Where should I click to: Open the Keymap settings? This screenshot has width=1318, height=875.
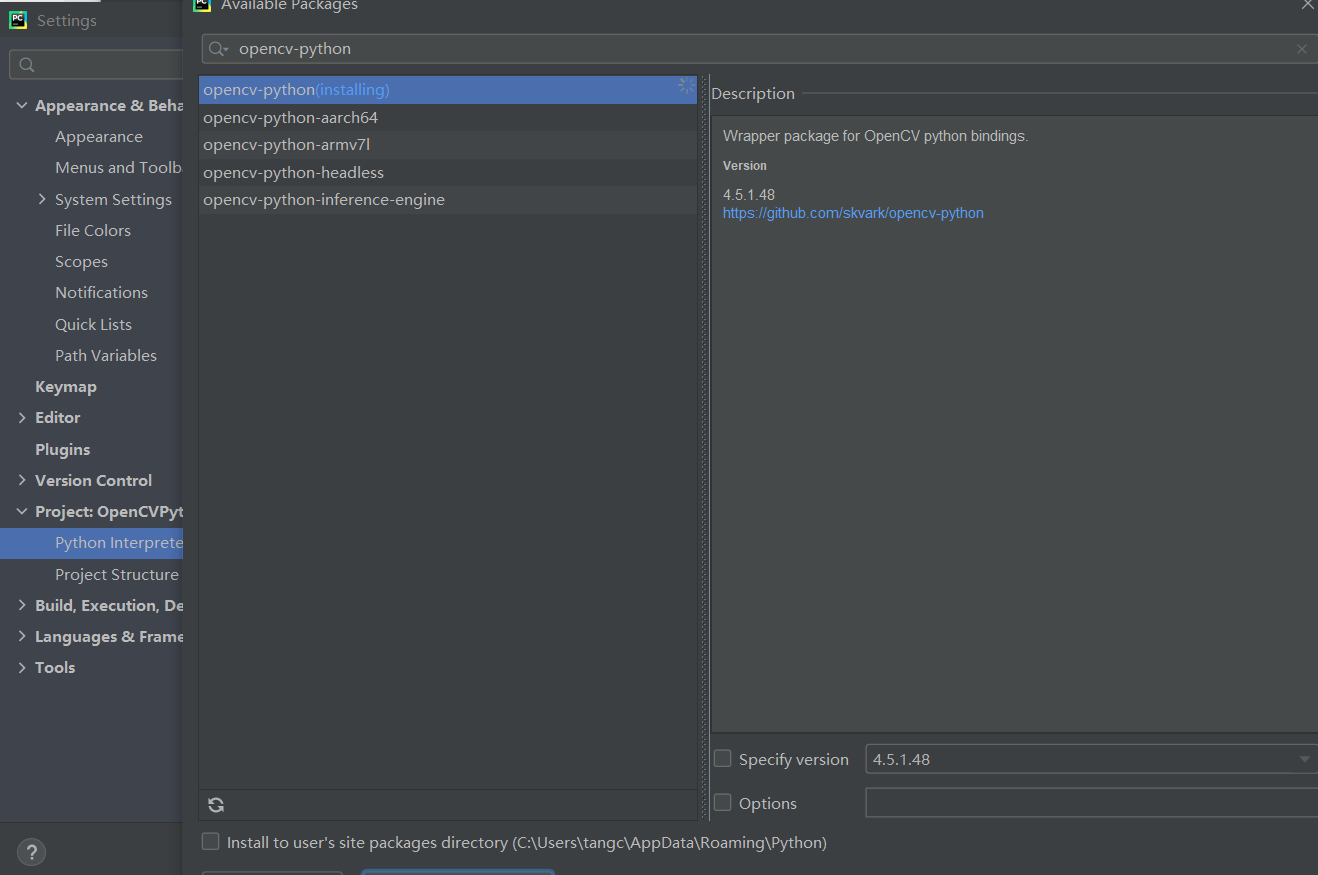(66, 386)
